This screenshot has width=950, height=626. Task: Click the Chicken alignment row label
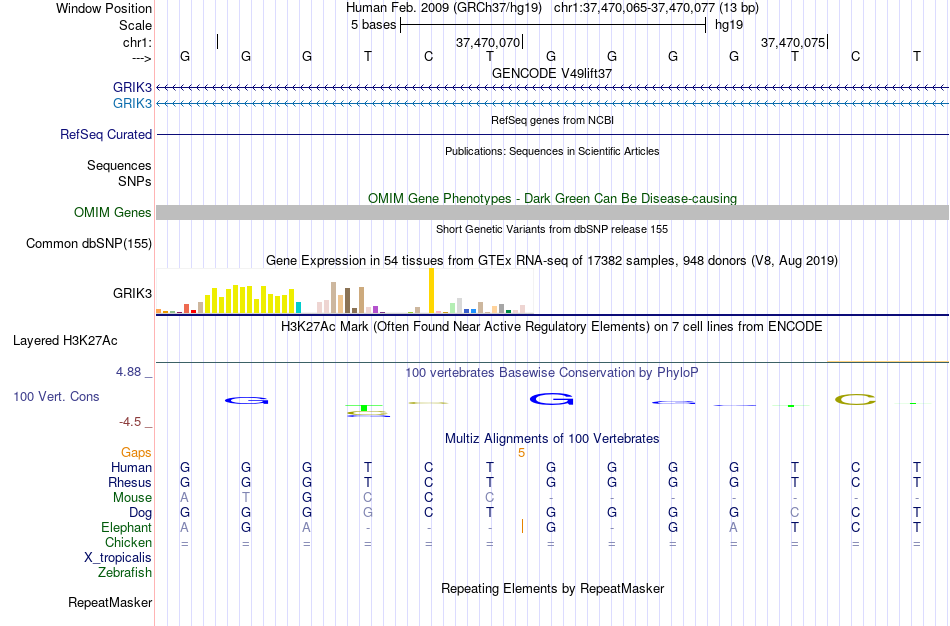[x=128, y=542]
